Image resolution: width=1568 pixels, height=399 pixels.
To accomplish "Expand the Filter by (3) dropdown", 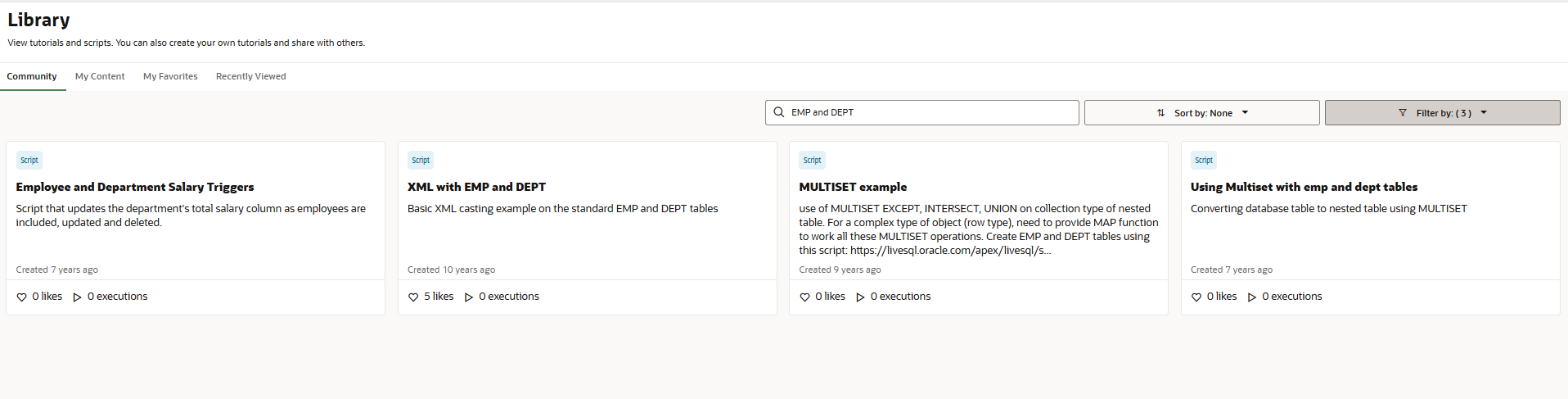I will point(1443,113).
